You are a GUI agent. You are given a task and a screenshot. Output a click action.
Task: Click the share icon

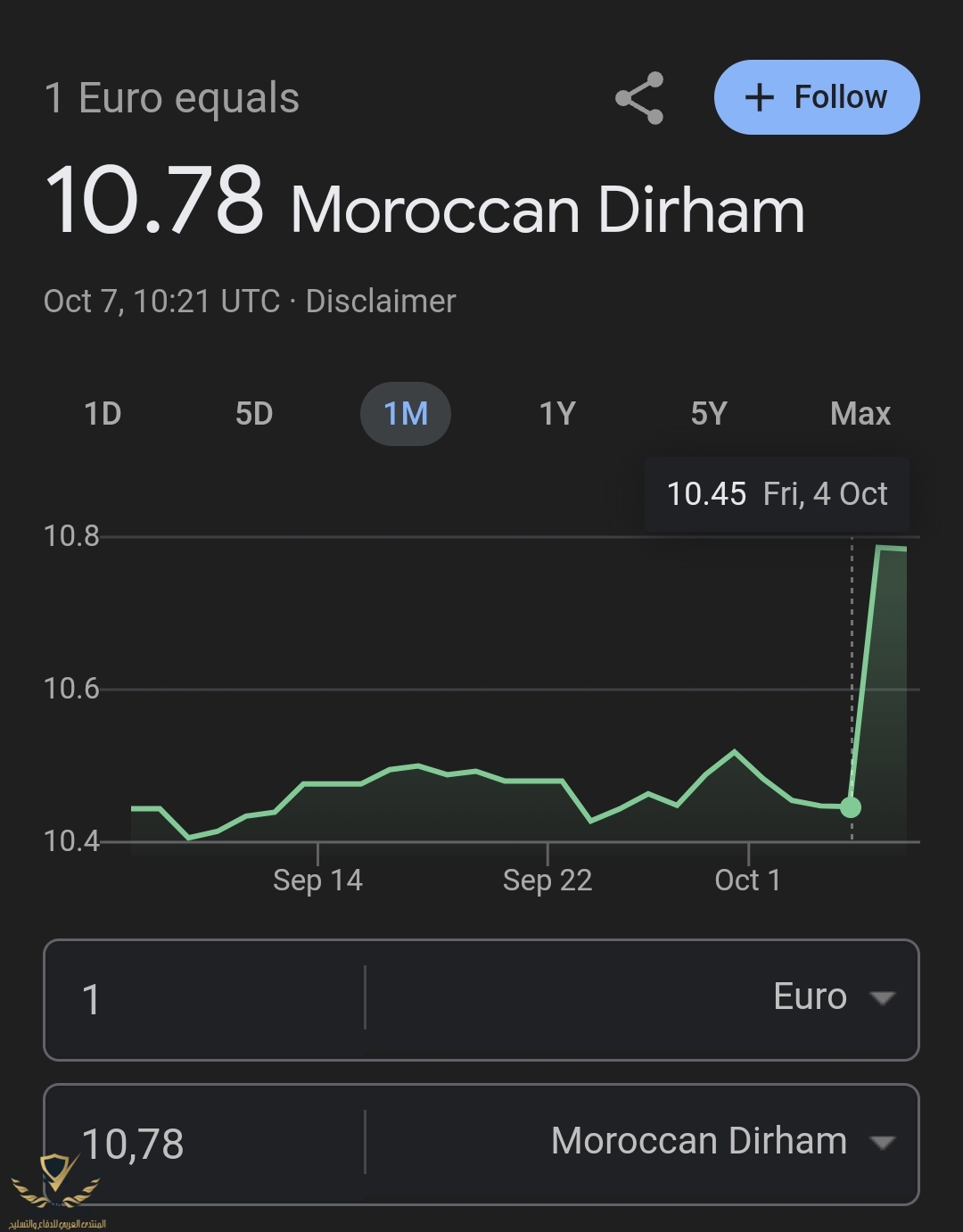tap(639, 98)
